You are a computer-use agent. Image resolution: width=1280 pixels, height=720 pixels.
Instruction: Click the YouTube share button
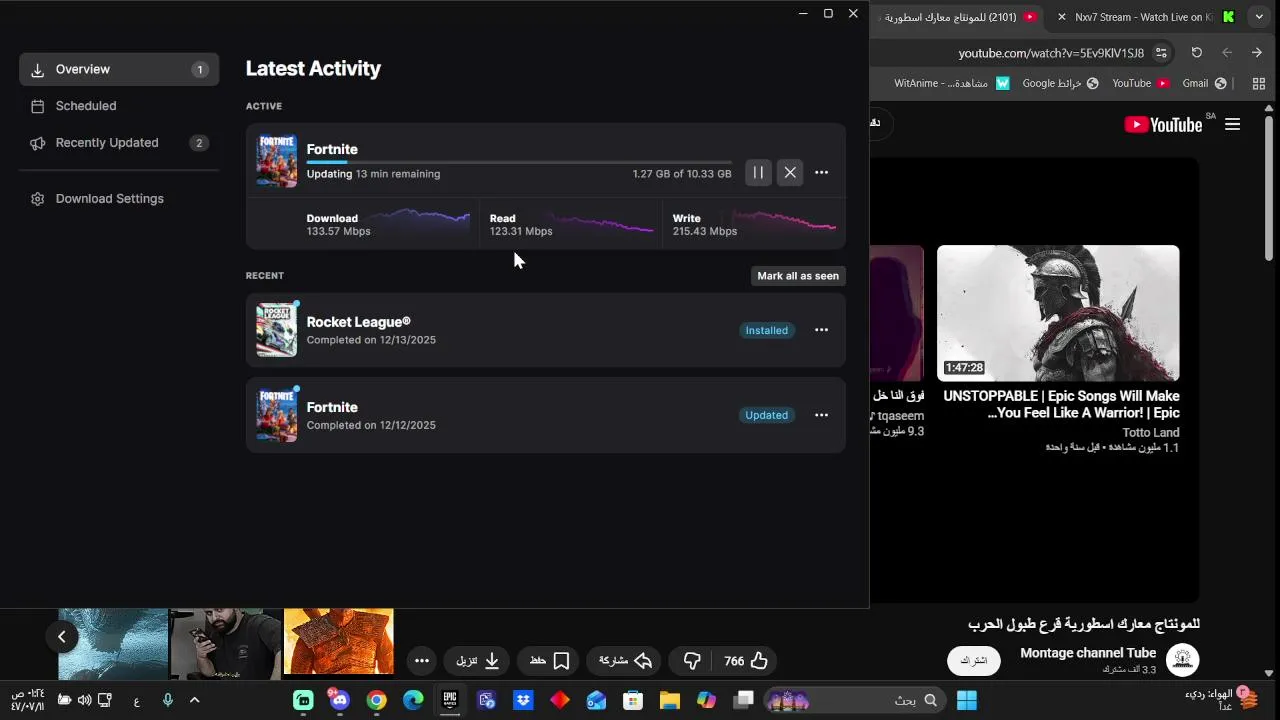coord(626,661)
